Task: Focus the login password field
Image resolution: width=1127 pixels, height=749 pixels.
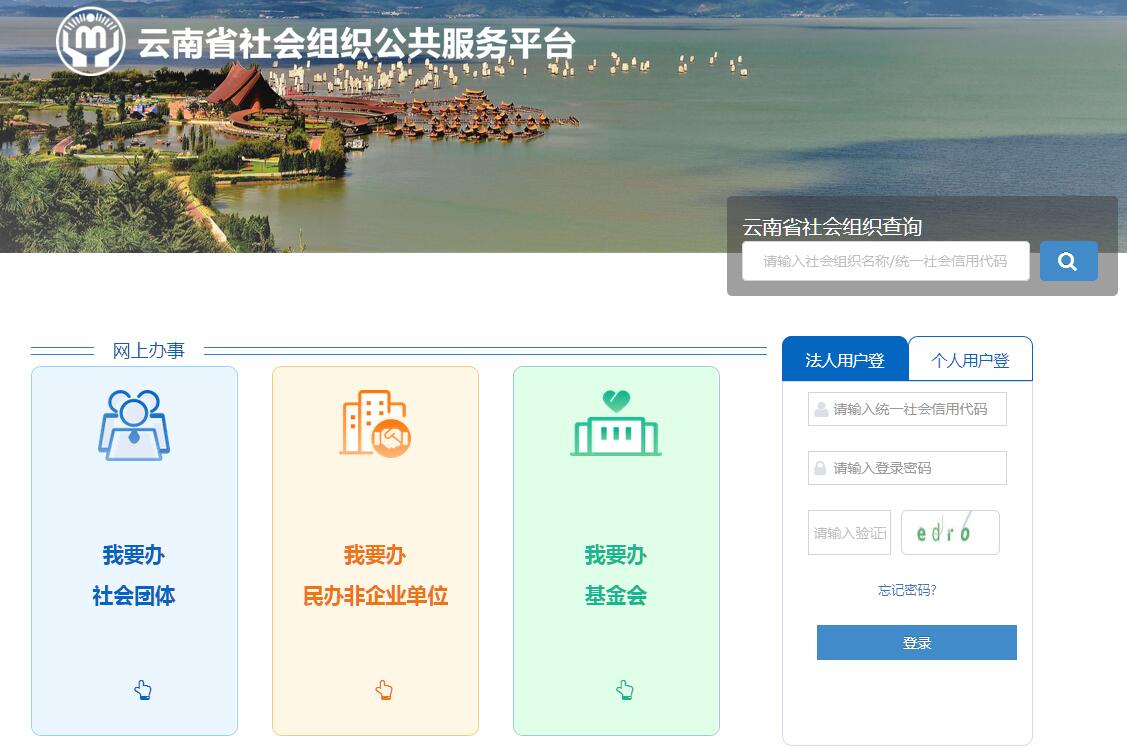Action: (x=907, y=468)
